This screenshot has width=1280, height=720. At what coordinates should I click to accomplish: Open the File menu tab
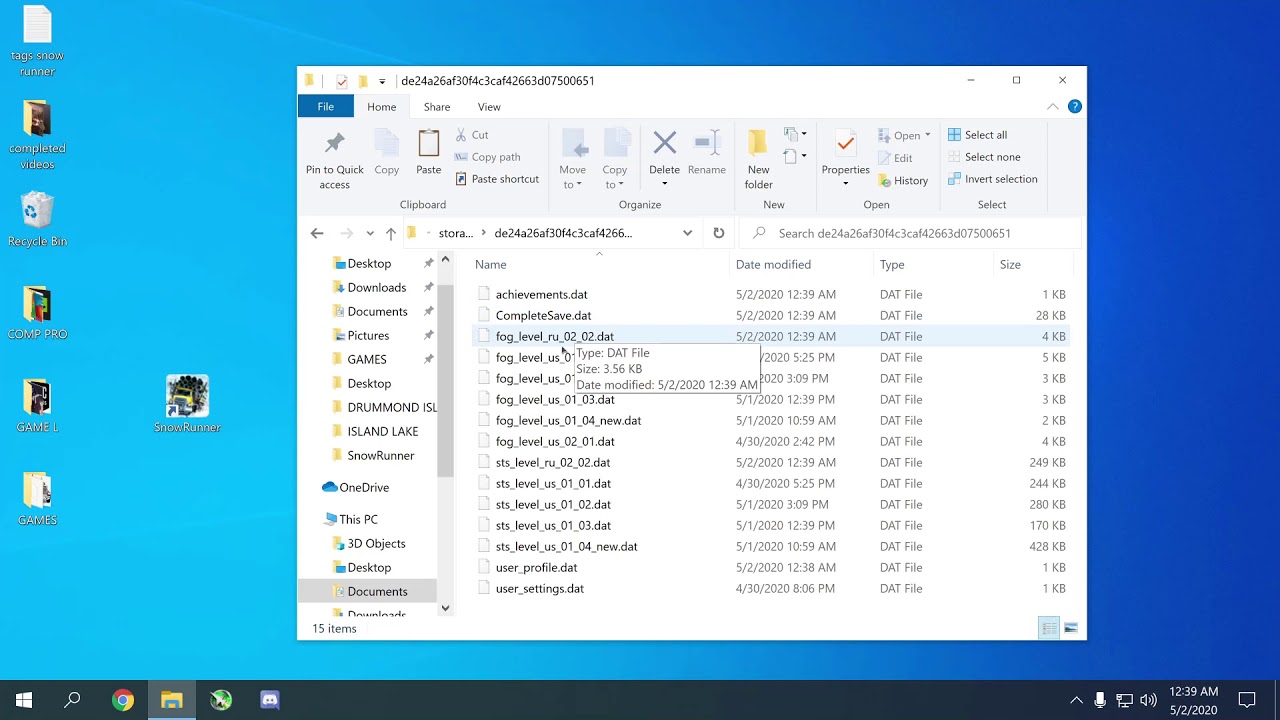pyautogui.click(x=326, y=106)
